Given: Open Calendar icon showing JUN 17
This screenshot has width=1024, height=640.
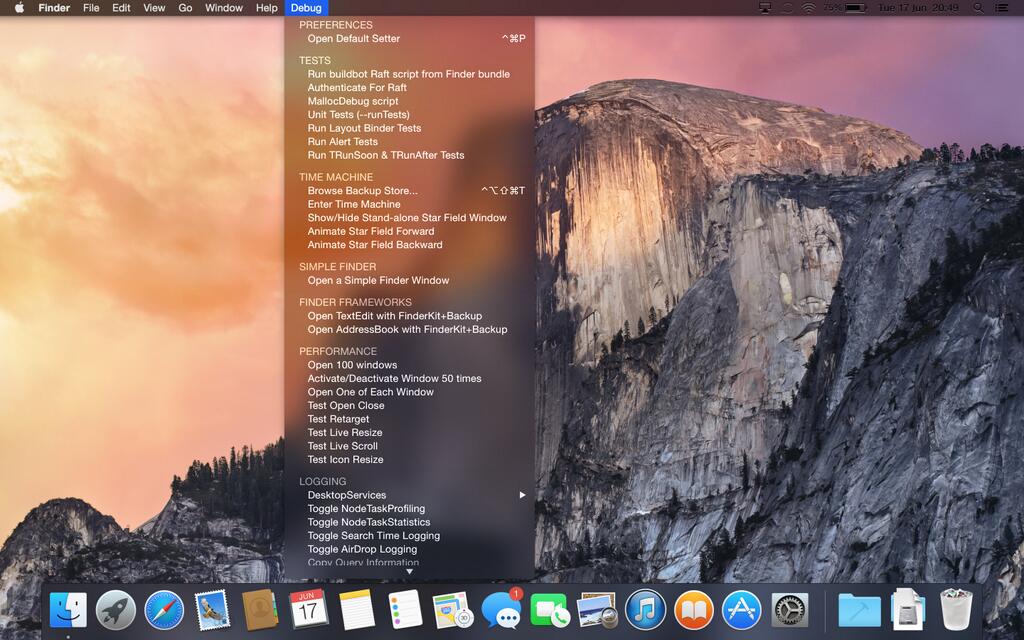Looking at the screenshot, I should [x=308, y=610].
